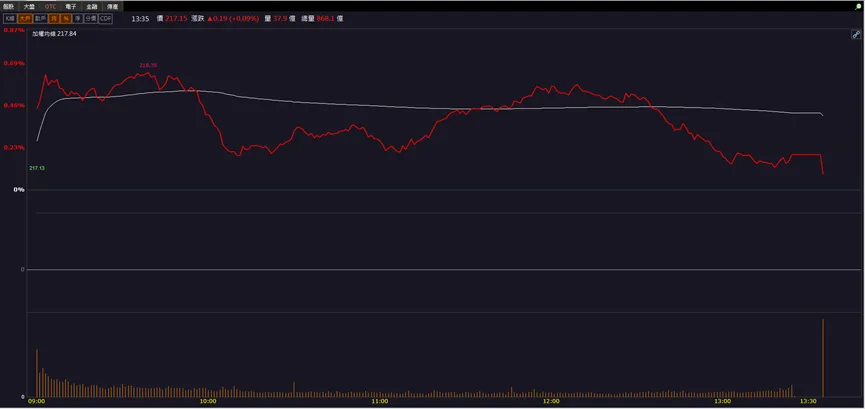Toggle the 均 average line button
Screen dimensions: 865x409
[54, 19]
